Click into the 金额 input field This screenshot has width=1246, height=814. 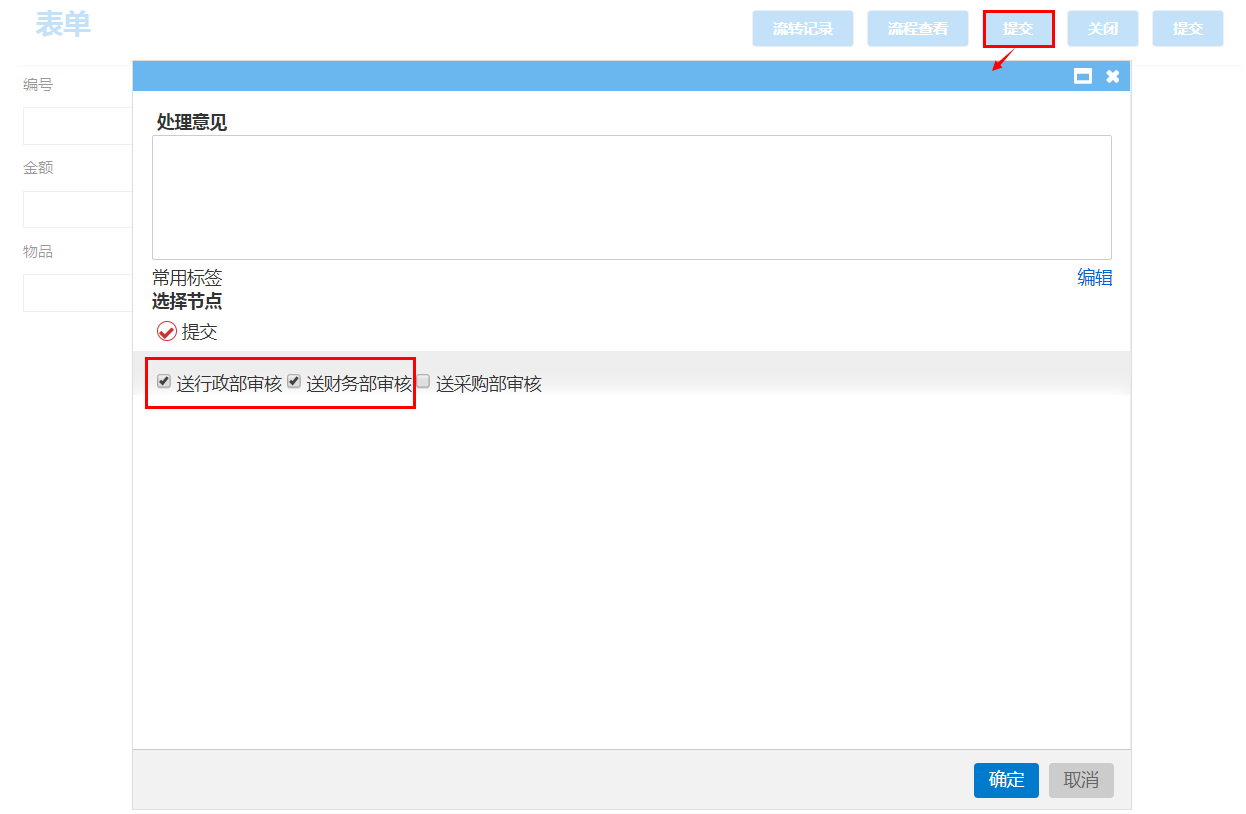click(78, 209)
